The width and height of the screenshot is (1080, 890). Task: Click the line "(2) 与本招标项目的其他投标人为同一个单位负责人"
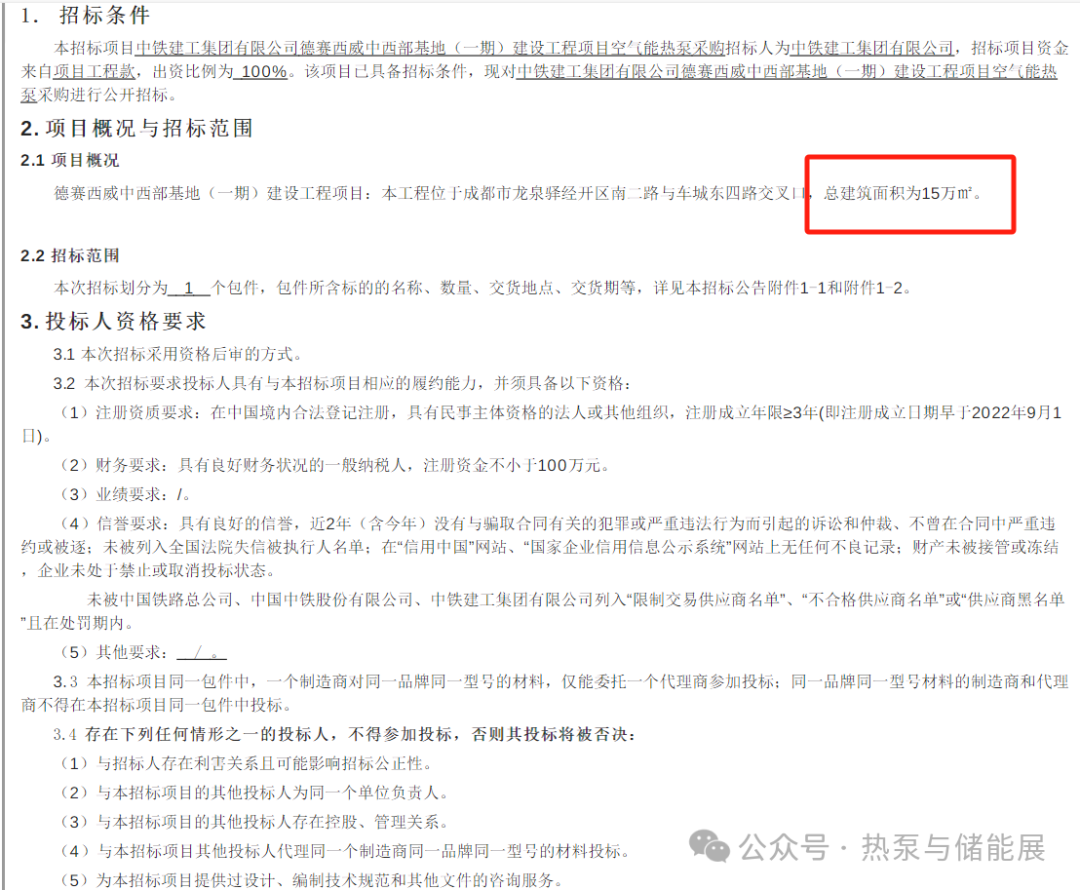point(253,793)
